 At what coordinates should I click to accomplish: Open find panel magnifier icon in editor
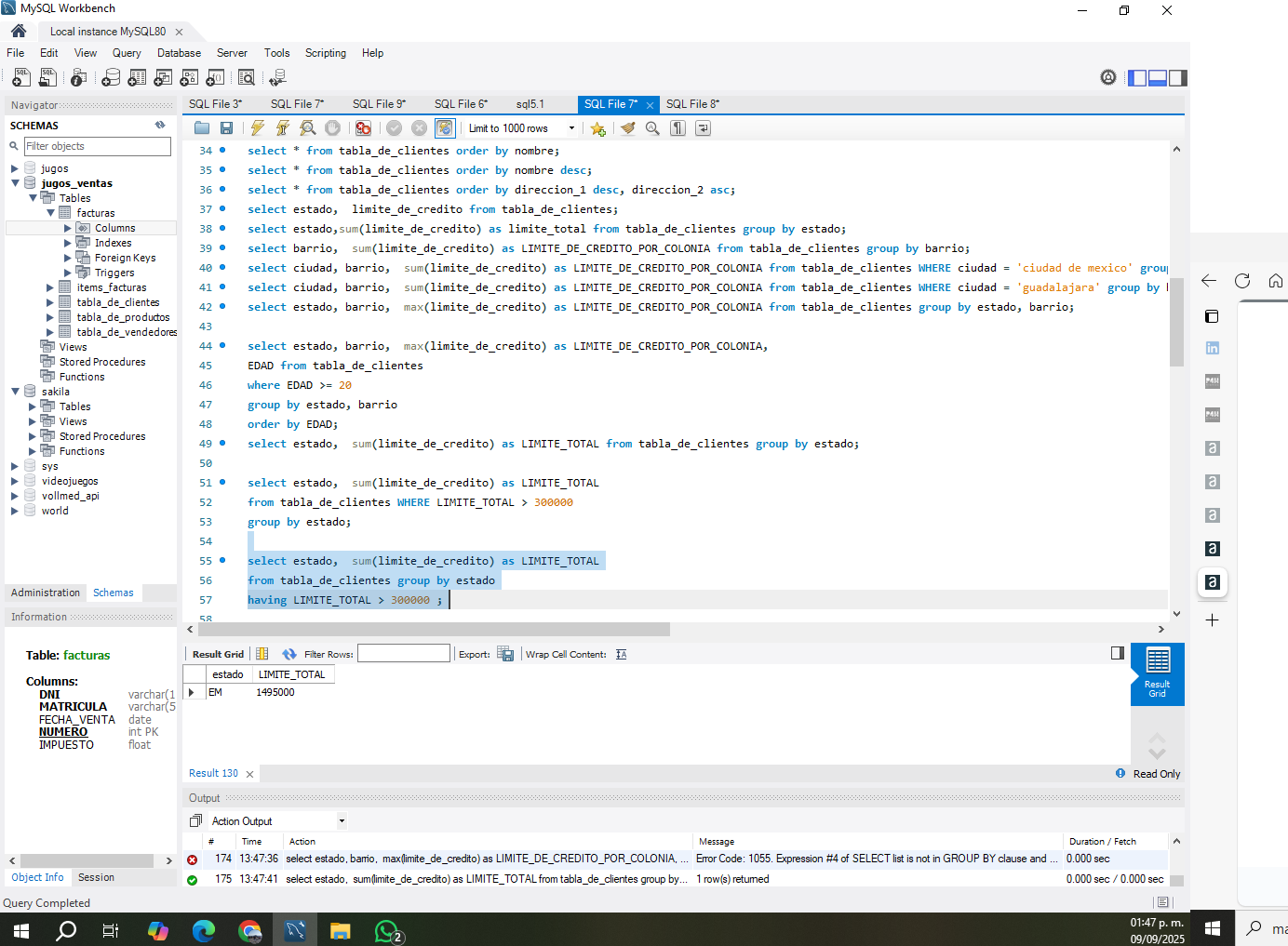[x=652, y=128]
